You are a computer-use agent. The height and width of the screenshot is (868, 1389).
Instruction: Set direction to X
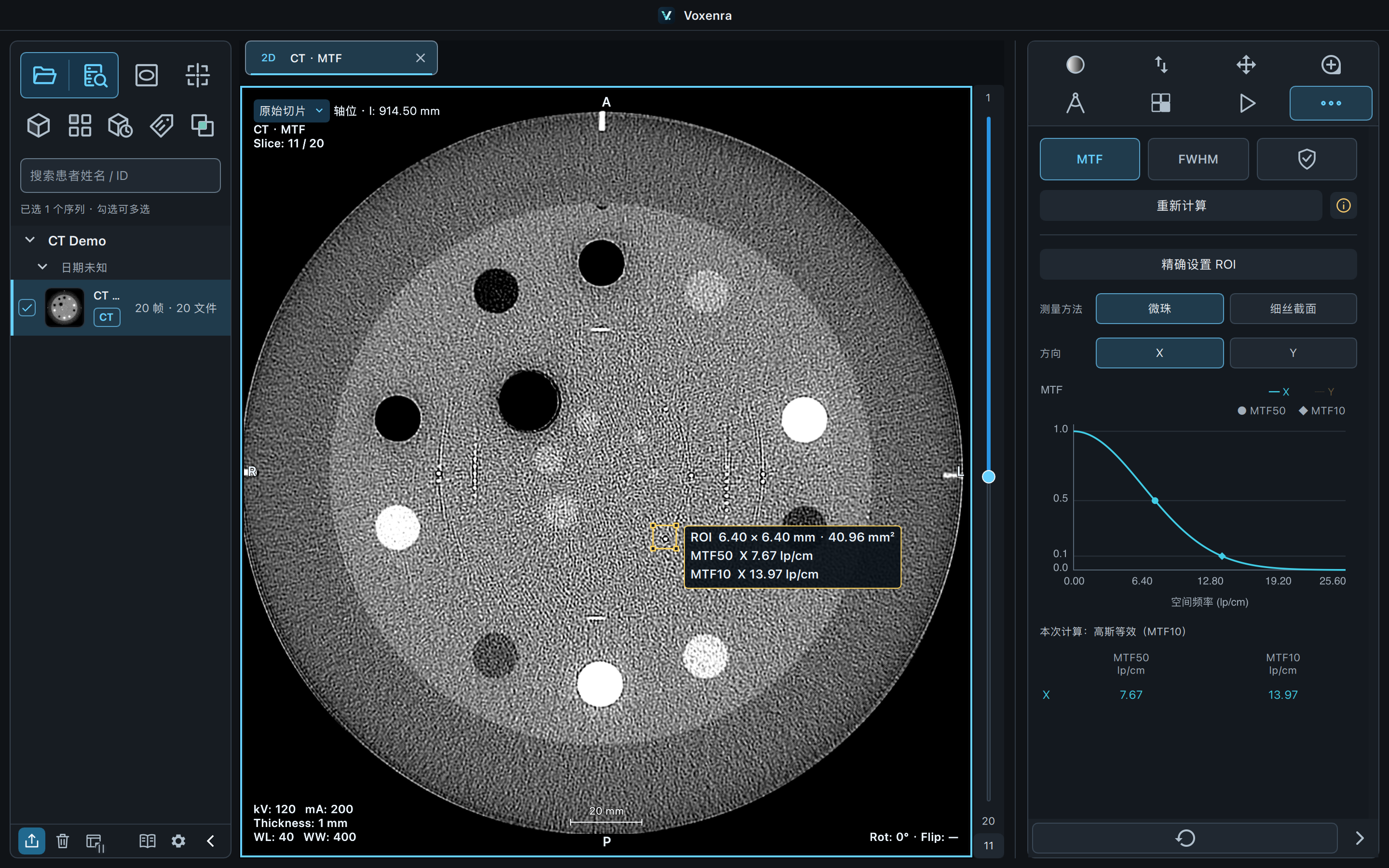[1159, 353]
